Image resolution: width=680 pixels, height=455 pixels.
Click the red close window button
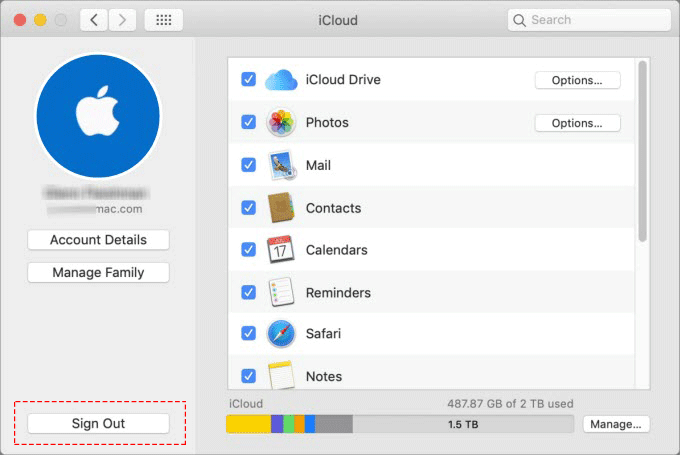[x=20, y=20]
